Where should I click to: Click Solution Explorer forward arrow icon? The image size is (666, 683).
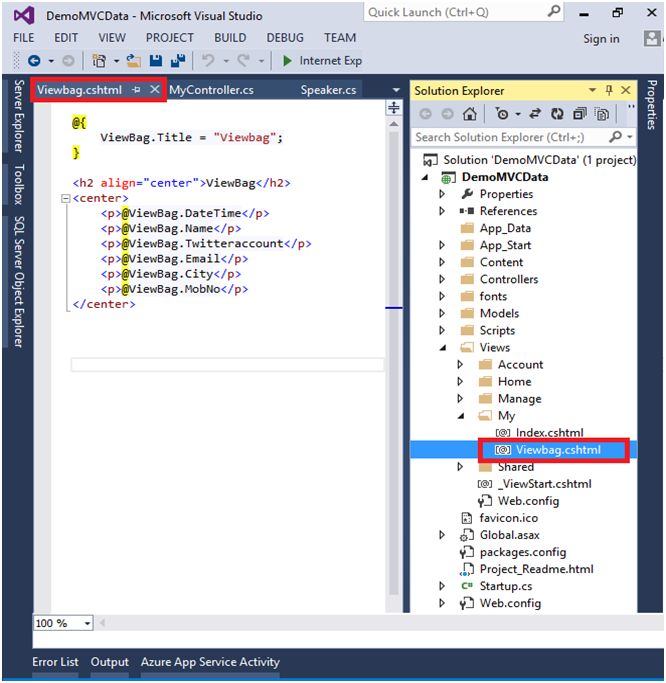[447, 114]
